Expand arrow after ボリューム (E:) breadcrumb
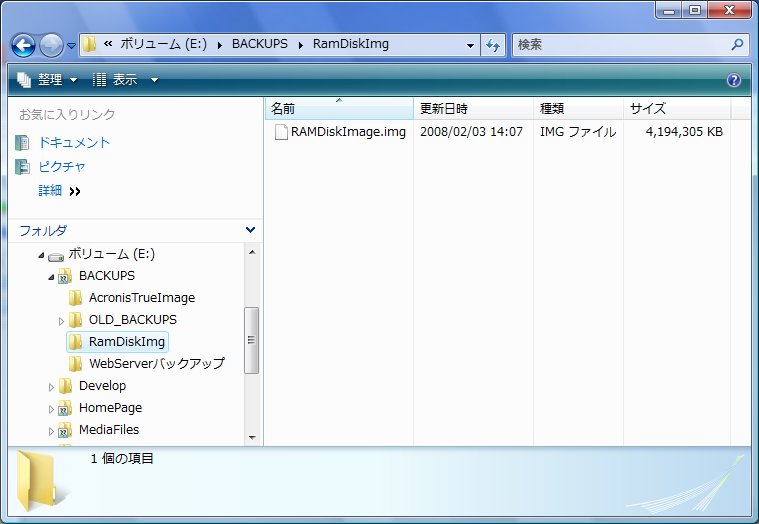The height and width of the screenshot is (524, 759). (220, 45)
